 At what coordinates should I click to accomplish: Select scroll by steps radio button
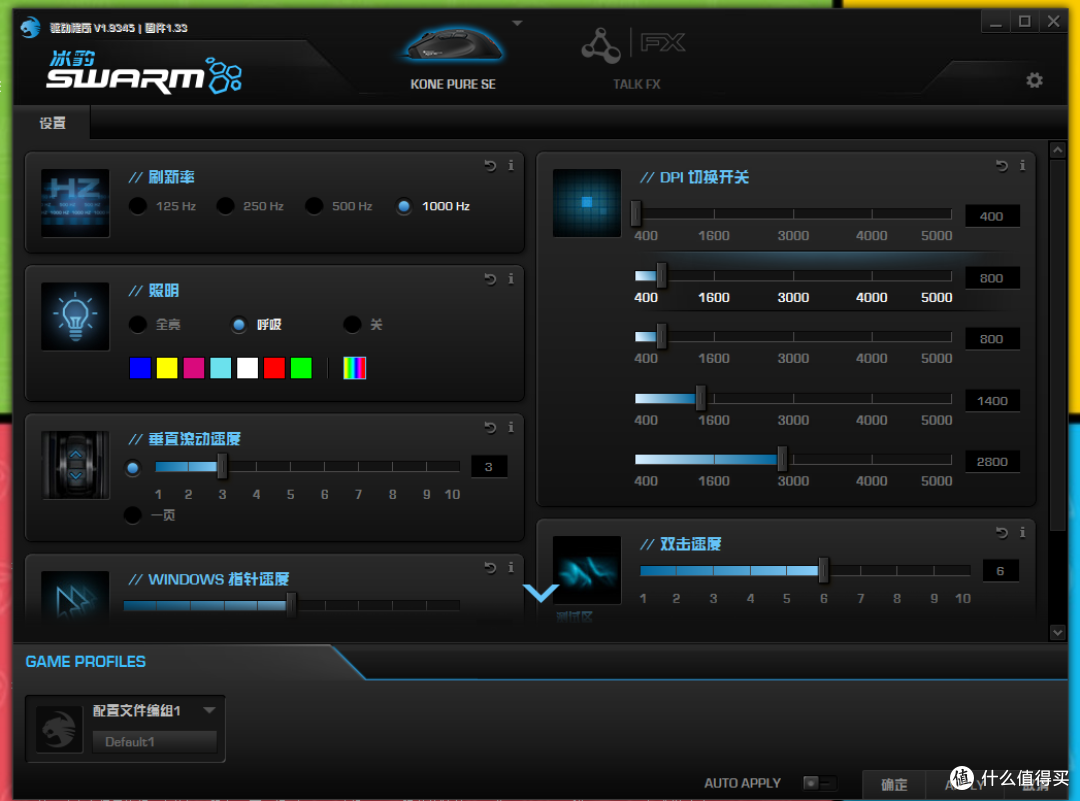[x=133, y=468]
